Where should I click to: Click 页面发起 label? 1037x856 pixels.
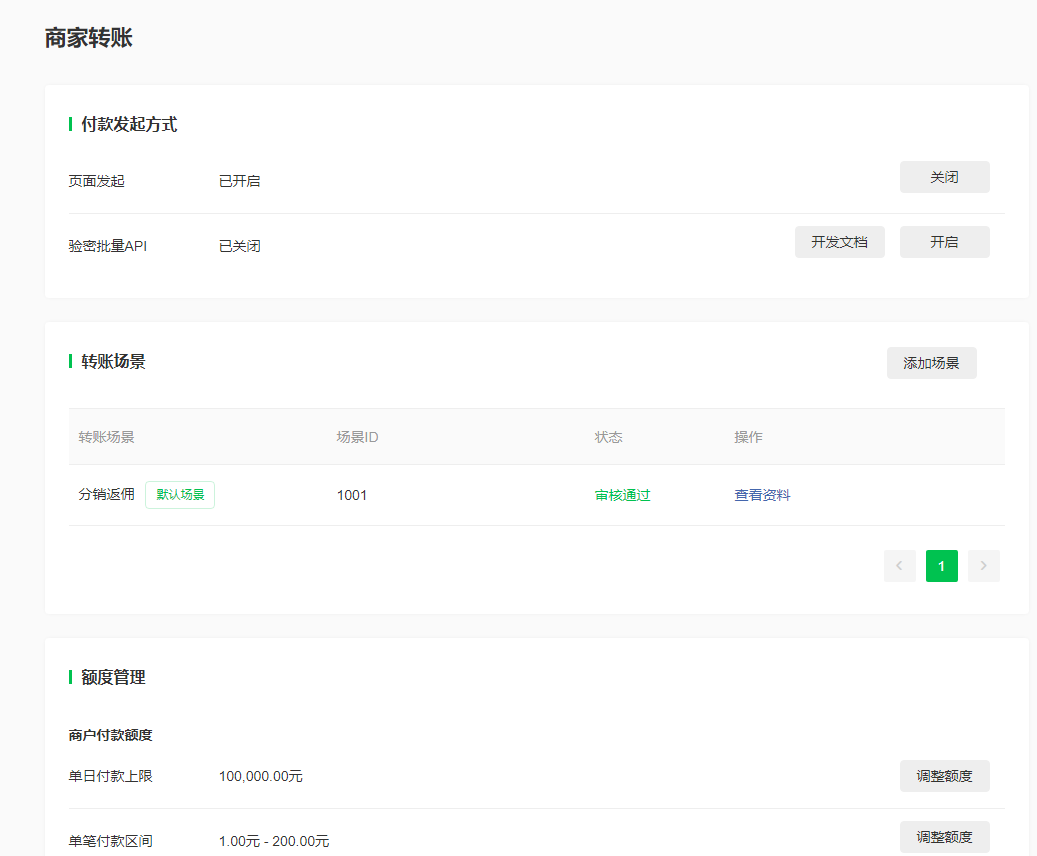coord(97,181)
